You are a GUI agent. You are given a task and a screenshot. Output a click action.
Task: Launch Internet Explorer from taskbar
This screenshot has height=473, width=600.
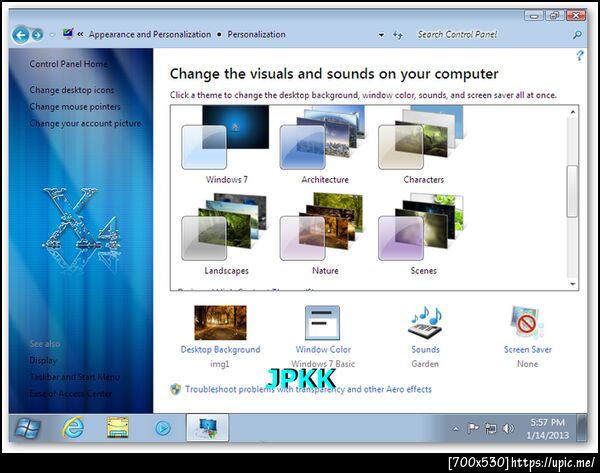click(x=73, y=428)
